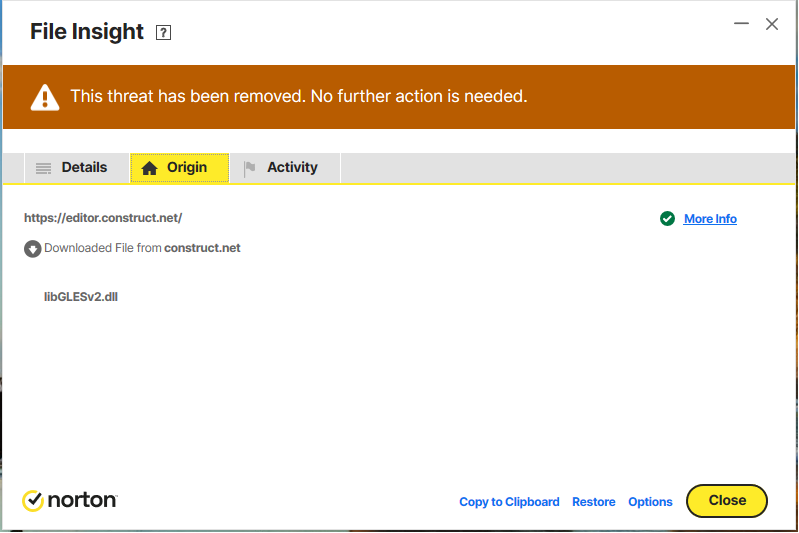Open the Options link

click(x=650, y=502)
